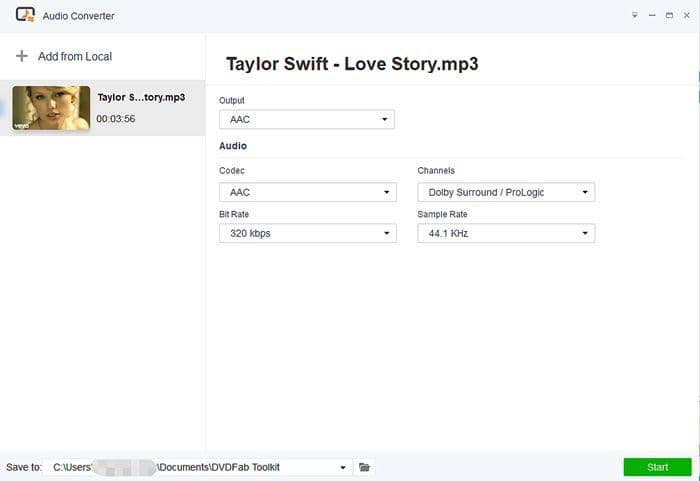Click the Audio Converter title text

79,16
